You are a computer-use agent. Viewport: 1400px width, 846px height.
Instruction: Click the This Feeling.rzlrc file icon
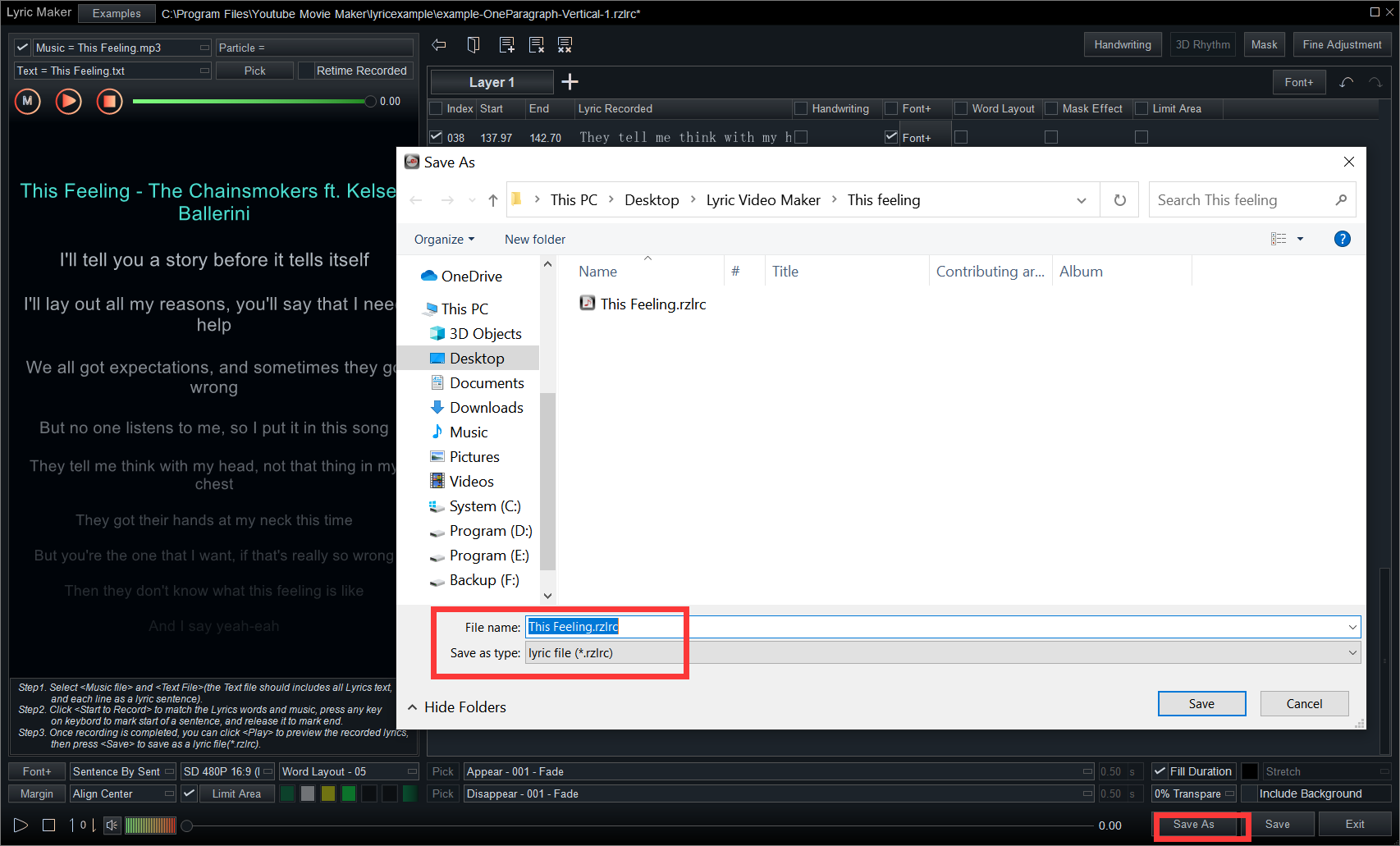(x=588, y=303)
